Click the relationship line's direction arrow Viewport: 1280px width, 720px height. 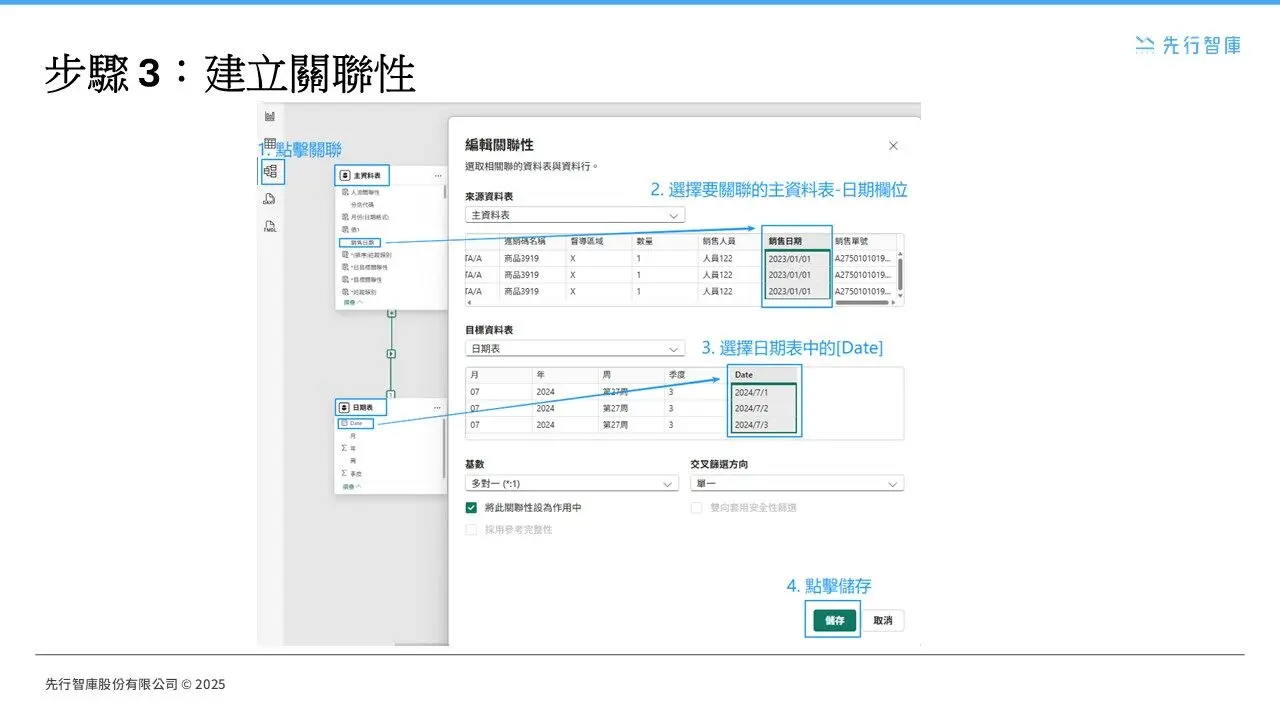coord(391,353)
